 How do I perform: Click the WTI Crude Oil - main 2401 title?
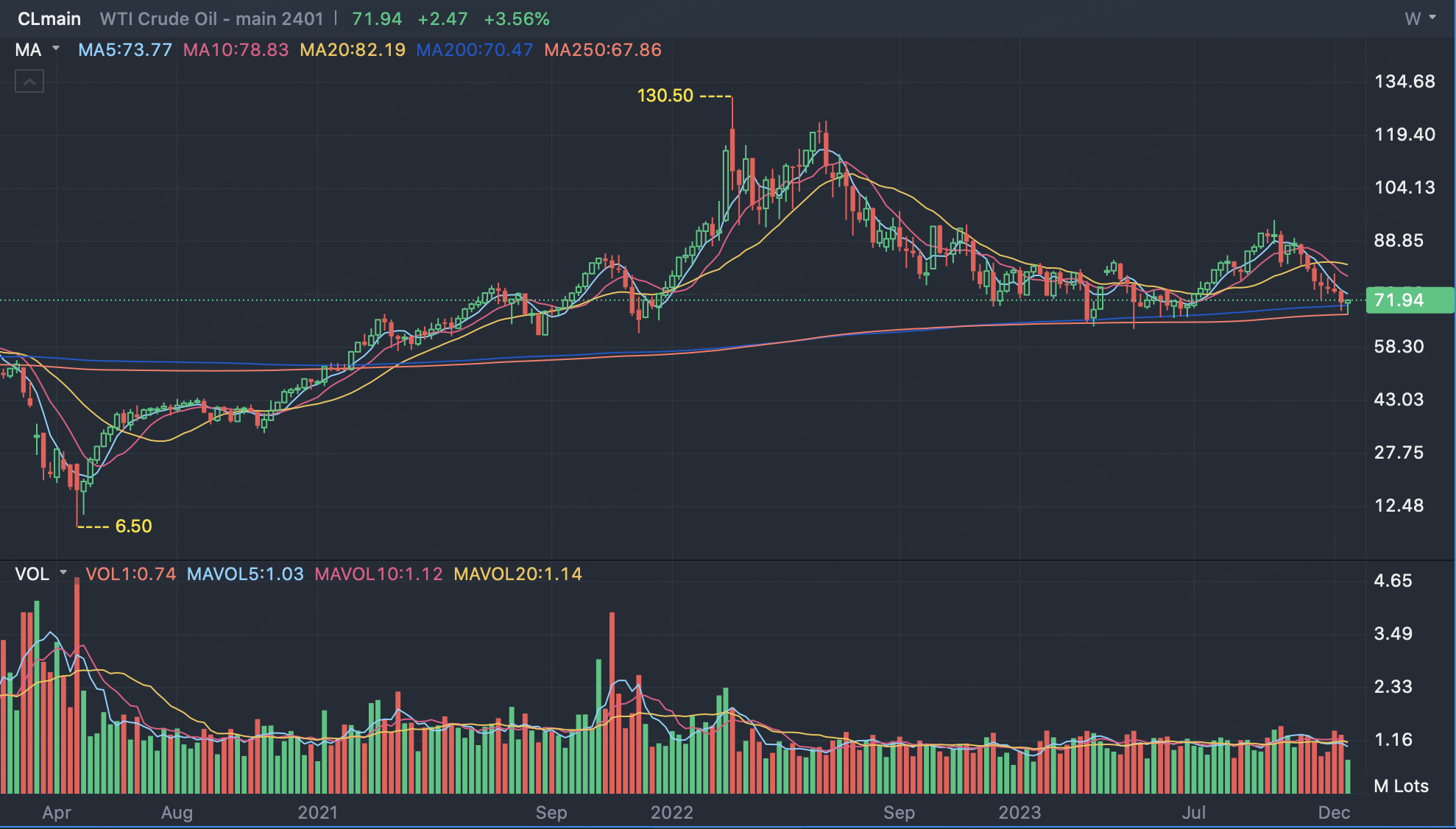pyautogui.click(x=211, y=19)
